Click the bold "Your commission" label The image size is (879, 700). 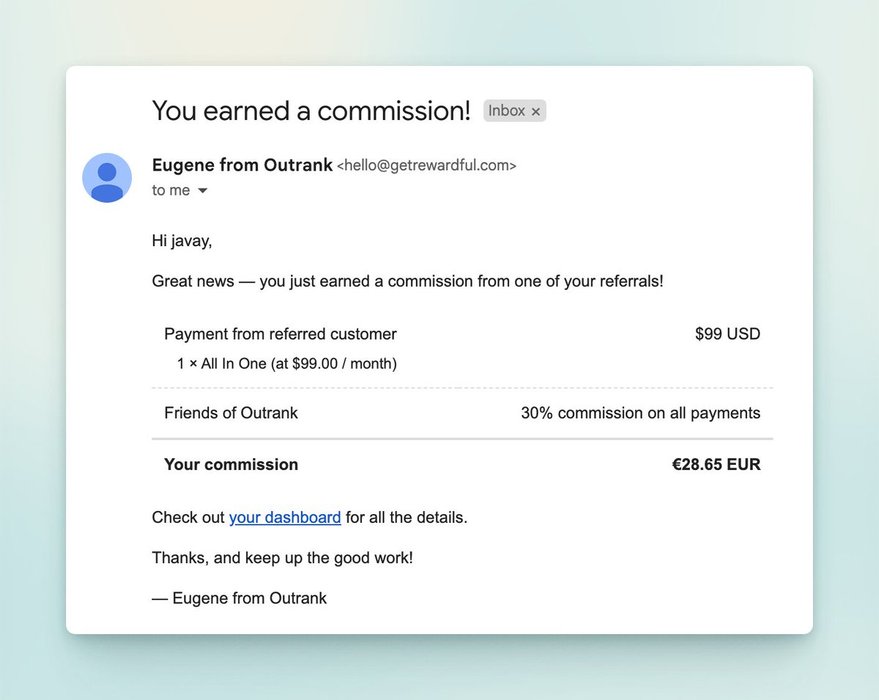pyautogui.click(x=231, y=464)
